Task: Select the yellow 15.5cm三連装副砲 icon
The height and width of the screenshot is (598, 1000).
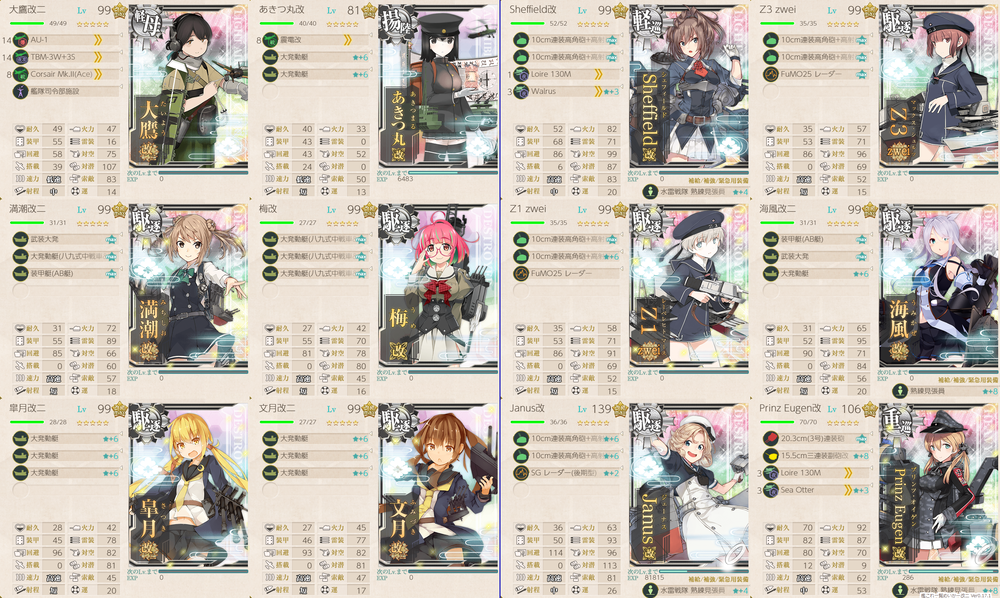Action: (x=770, y=456)
